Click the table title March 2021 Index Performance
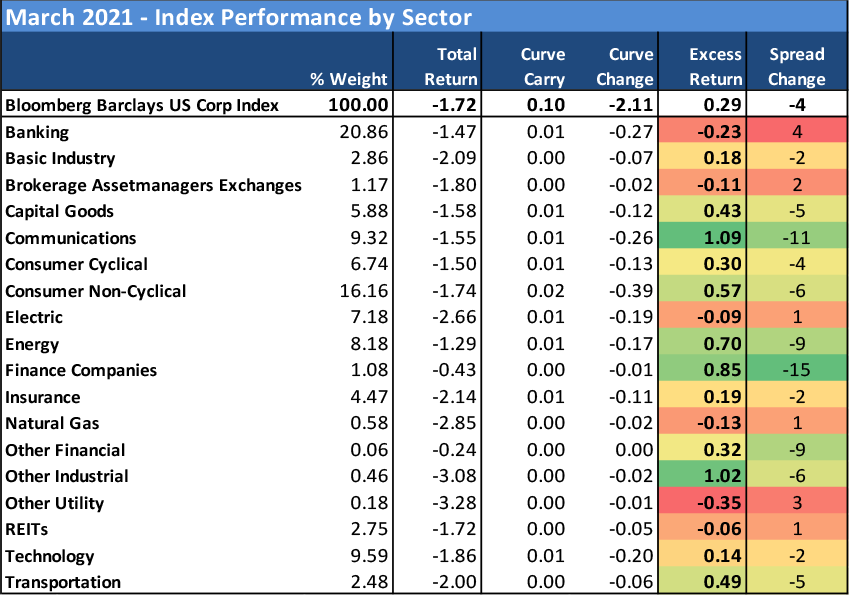This screenshot has width=849, height=599. (238, 17)
